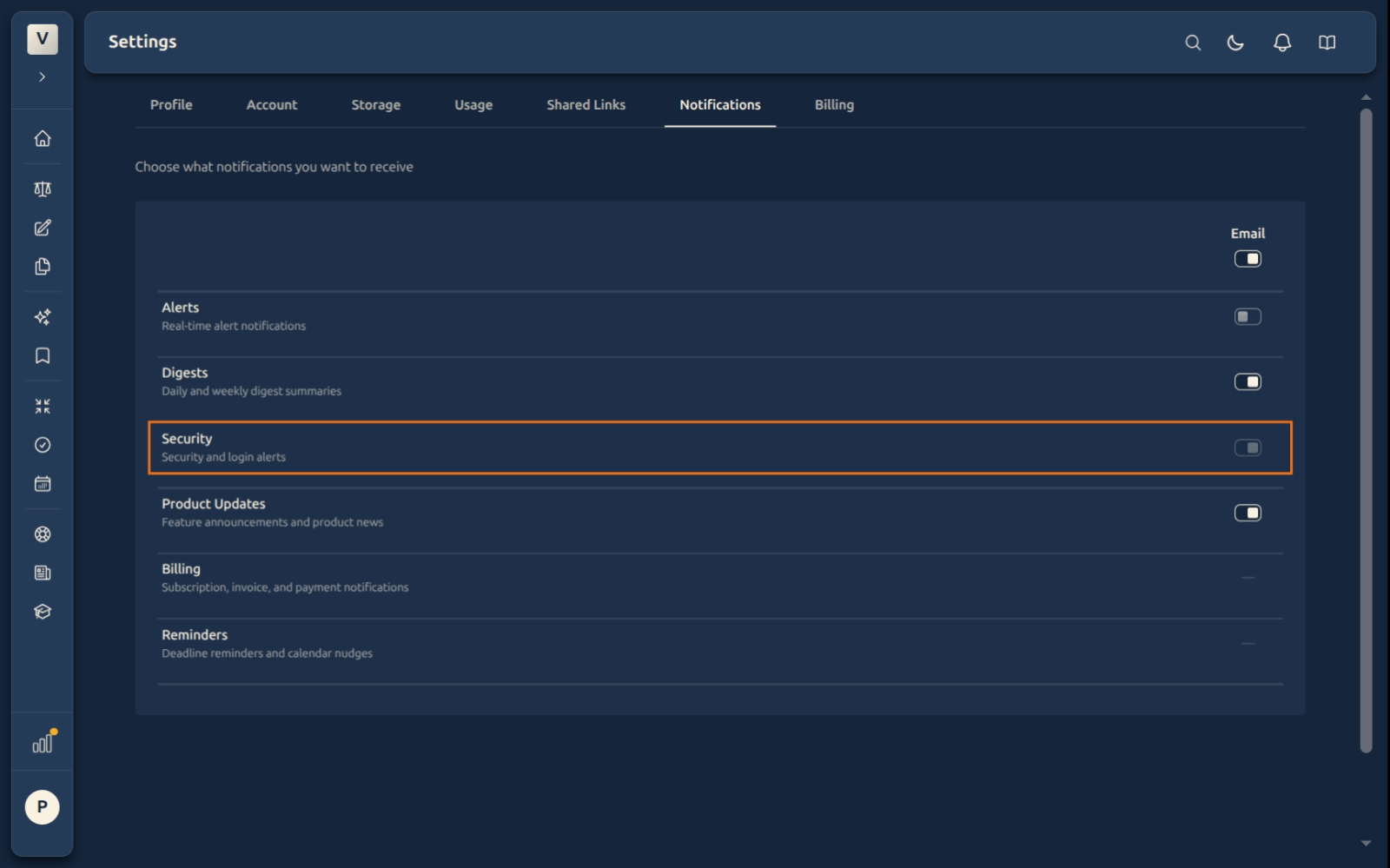This screenshot has height=868, width=1390.
Task: Open the Usage tab
Action: coord(473,105)
